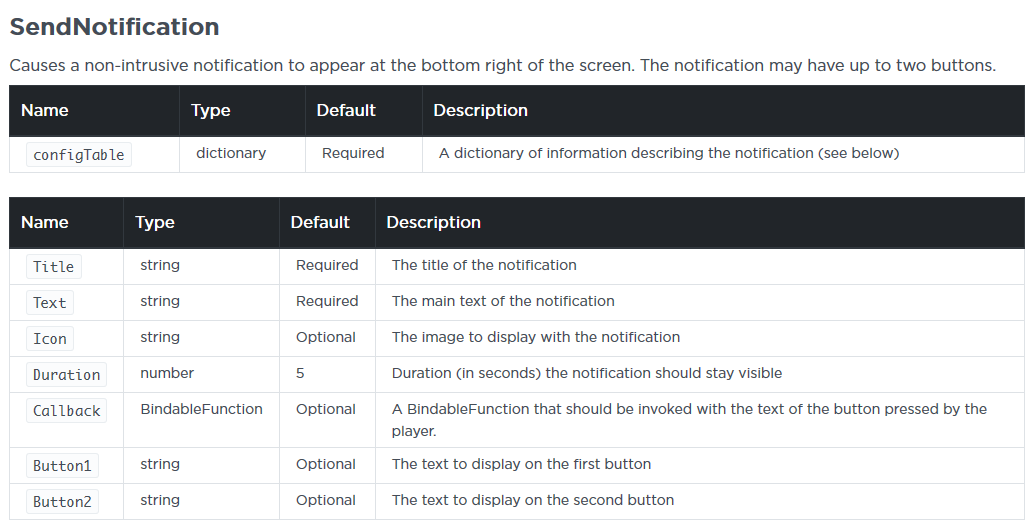Select the Callback parameter code label
1026x527 pixels.
click(x=66, y=410)
